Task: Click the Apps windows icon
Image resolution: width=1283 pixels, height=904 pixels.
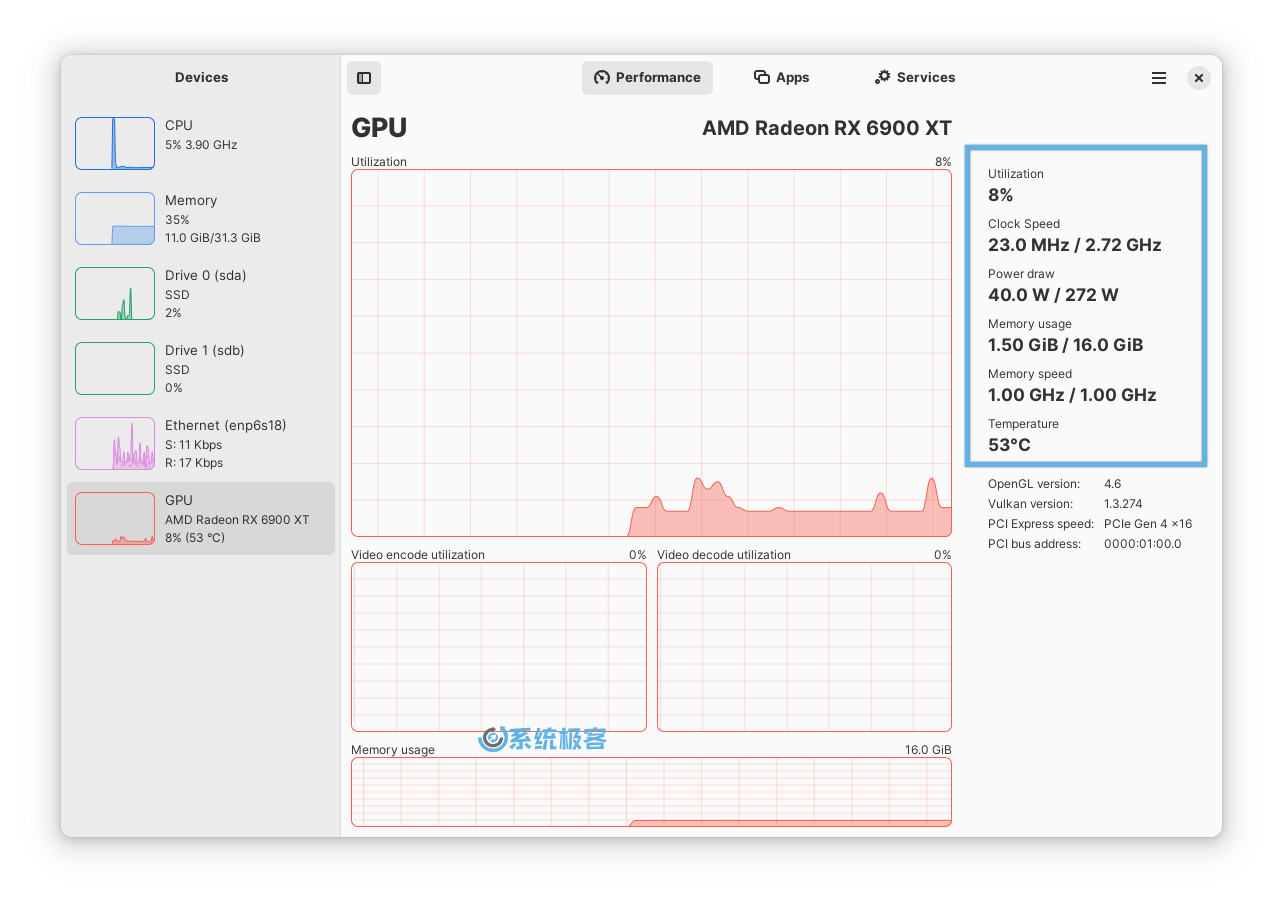Action: (x=762, y=77)
